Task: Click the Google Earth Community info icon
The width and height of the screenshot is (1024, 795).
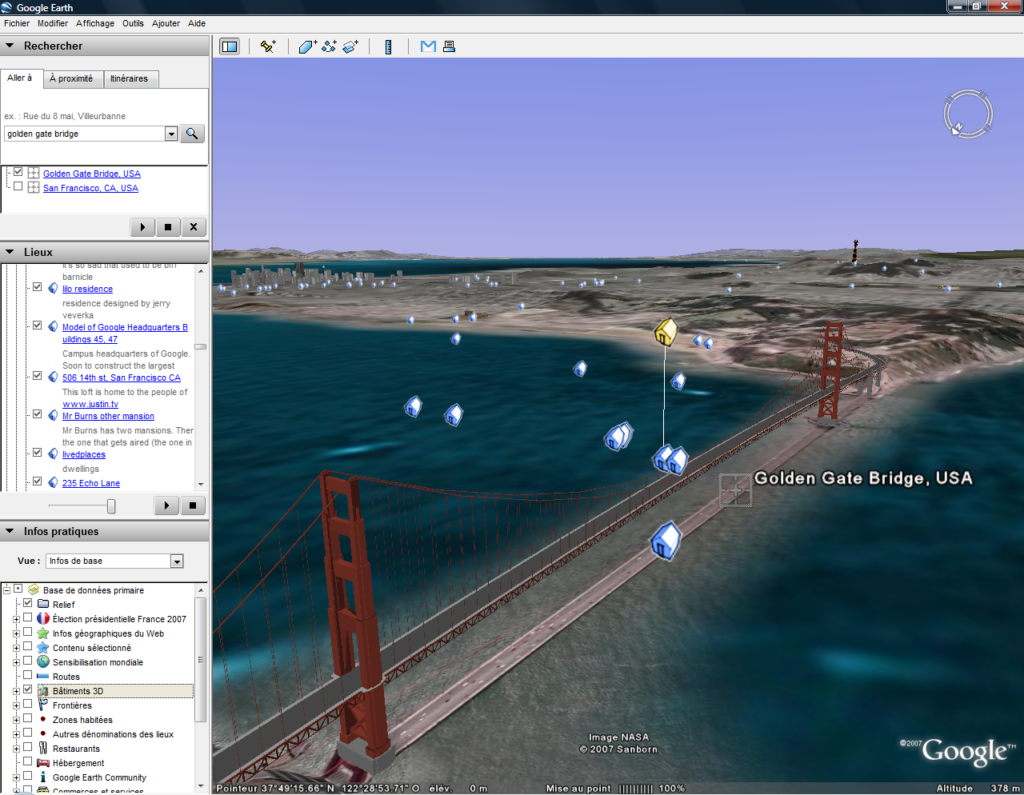Action: (43, 777)
